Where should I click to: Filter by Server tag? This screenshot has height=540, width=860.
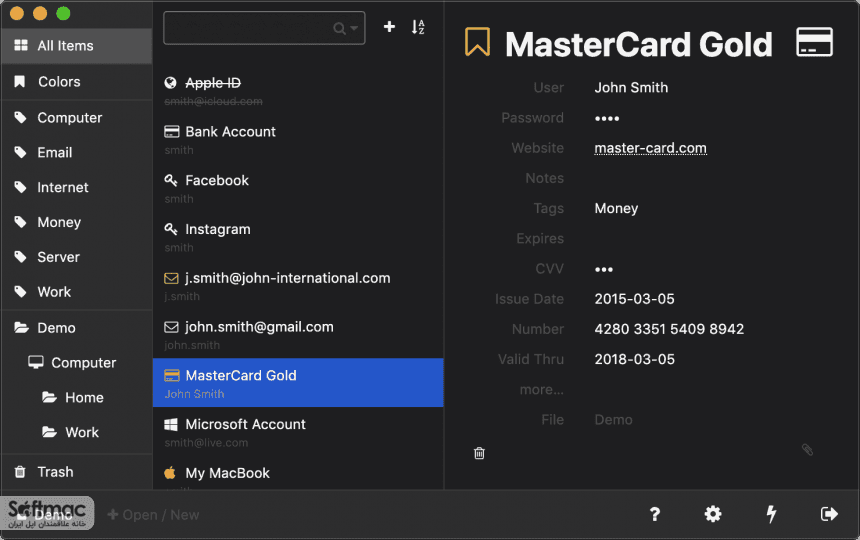point(77,257)
